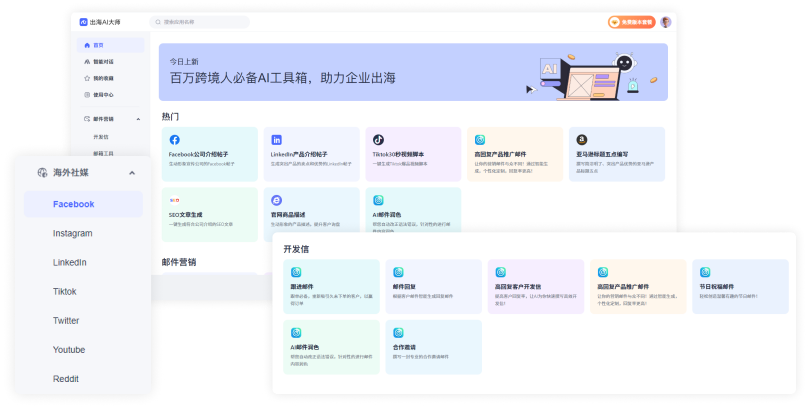Click the mail icon on 高回复产品推广邮件 card under 热门
This screenshot has height=409, width=808.
coord(480,140)
